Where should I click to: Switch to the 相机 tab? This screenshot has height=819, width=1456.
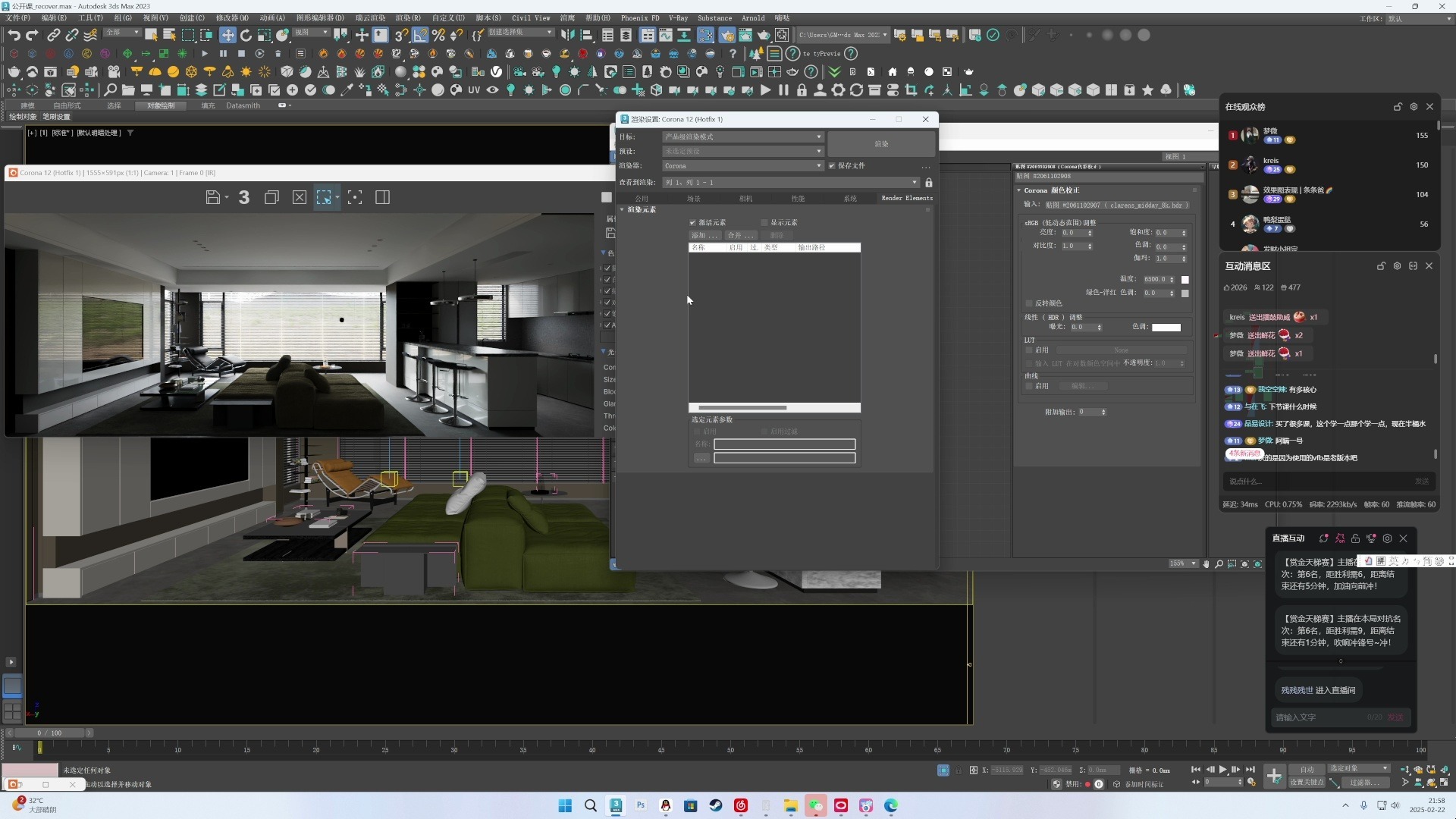[745, 198]
